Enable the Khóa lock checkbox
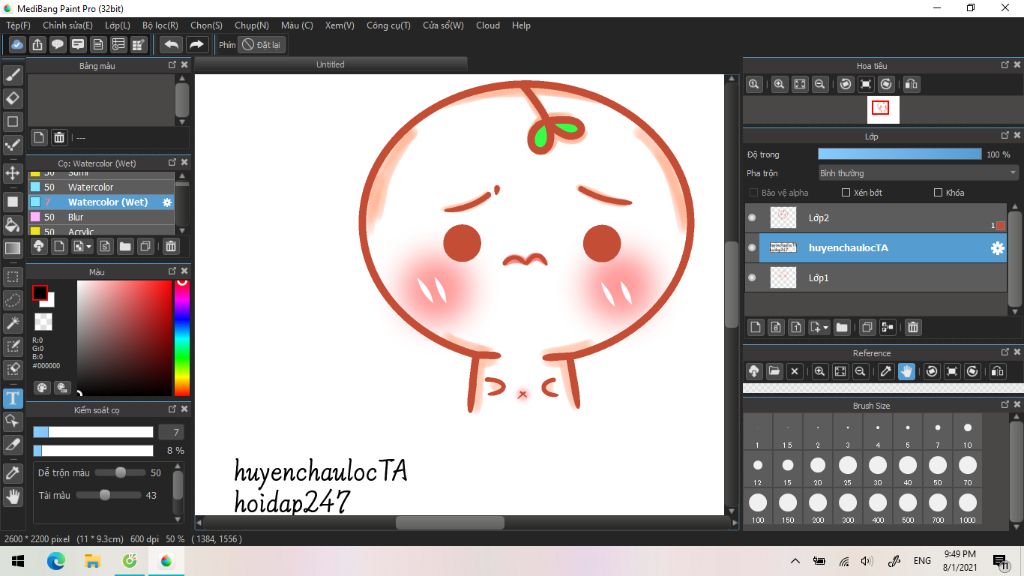Viewport: 1024px width, 576px height. click(x=938, y=193)
